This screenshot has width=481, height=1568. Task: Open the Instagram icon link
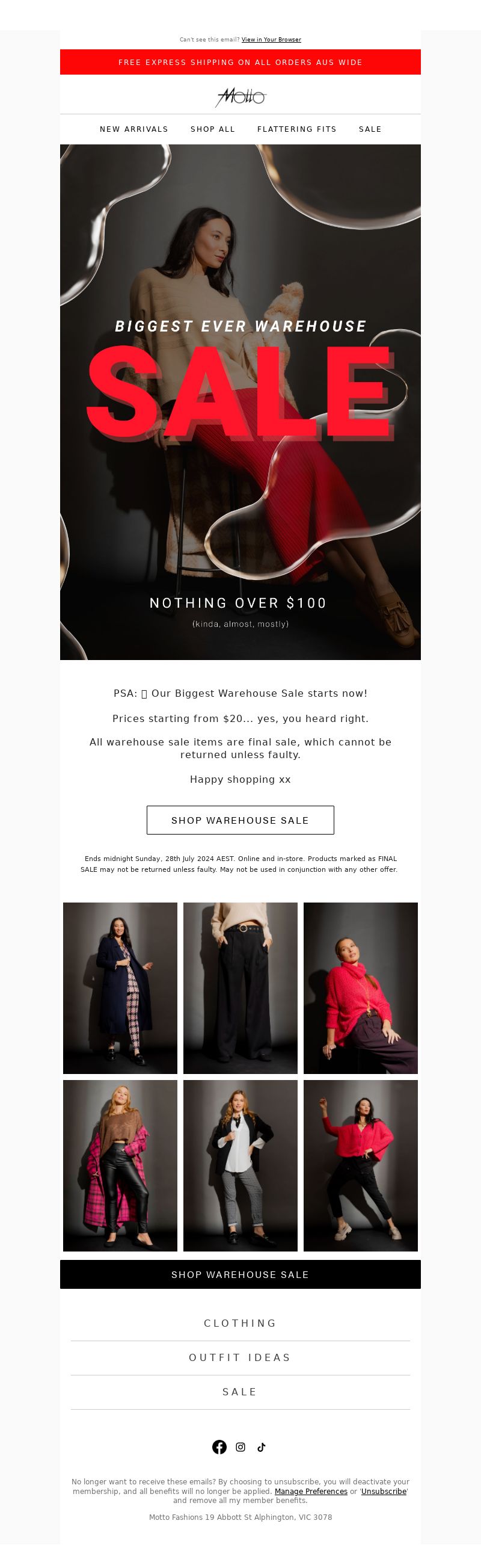[x=241, y=1447]
